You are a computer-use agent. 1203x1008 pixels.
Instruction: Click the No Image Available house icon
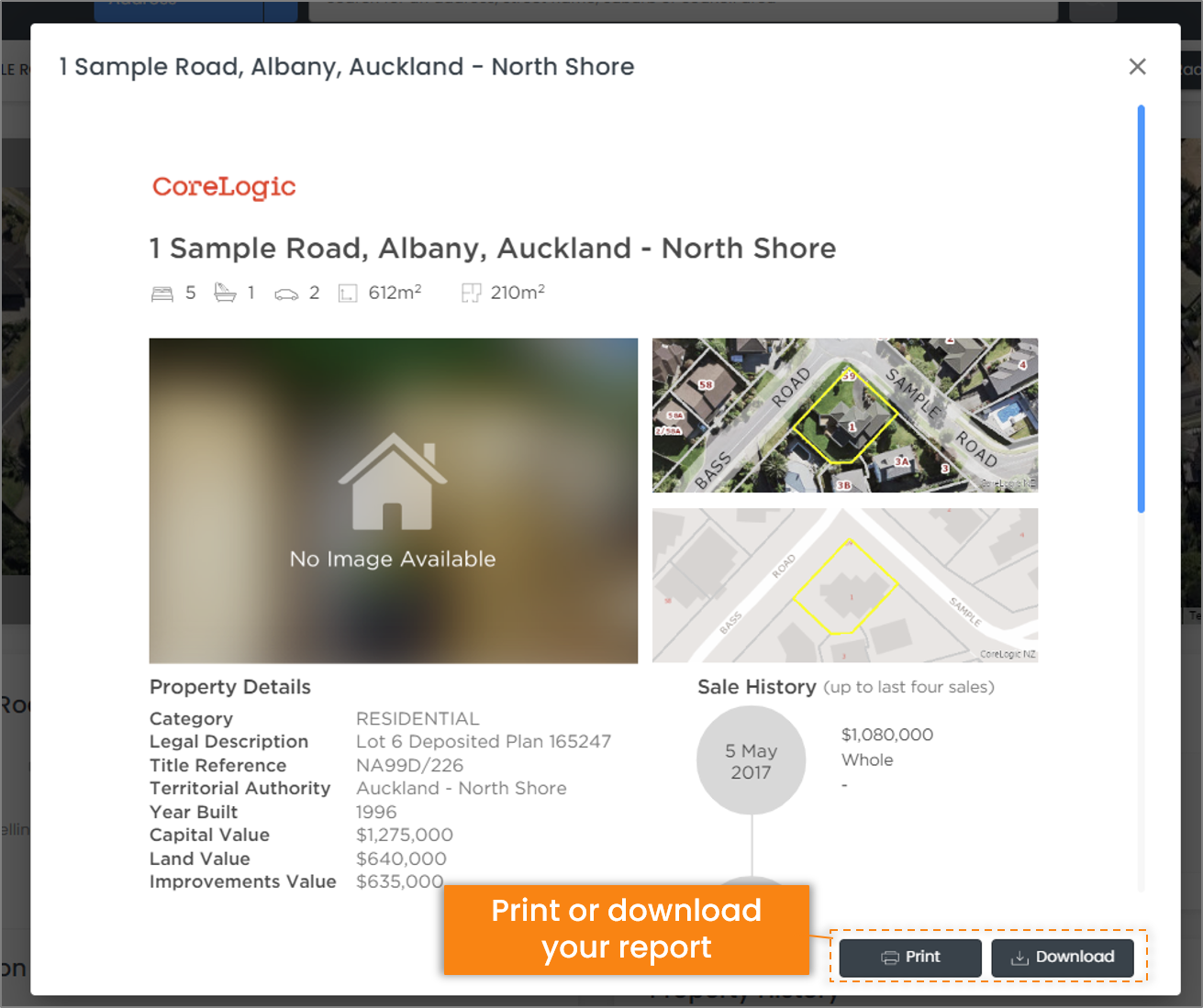(x=393, y=482)
